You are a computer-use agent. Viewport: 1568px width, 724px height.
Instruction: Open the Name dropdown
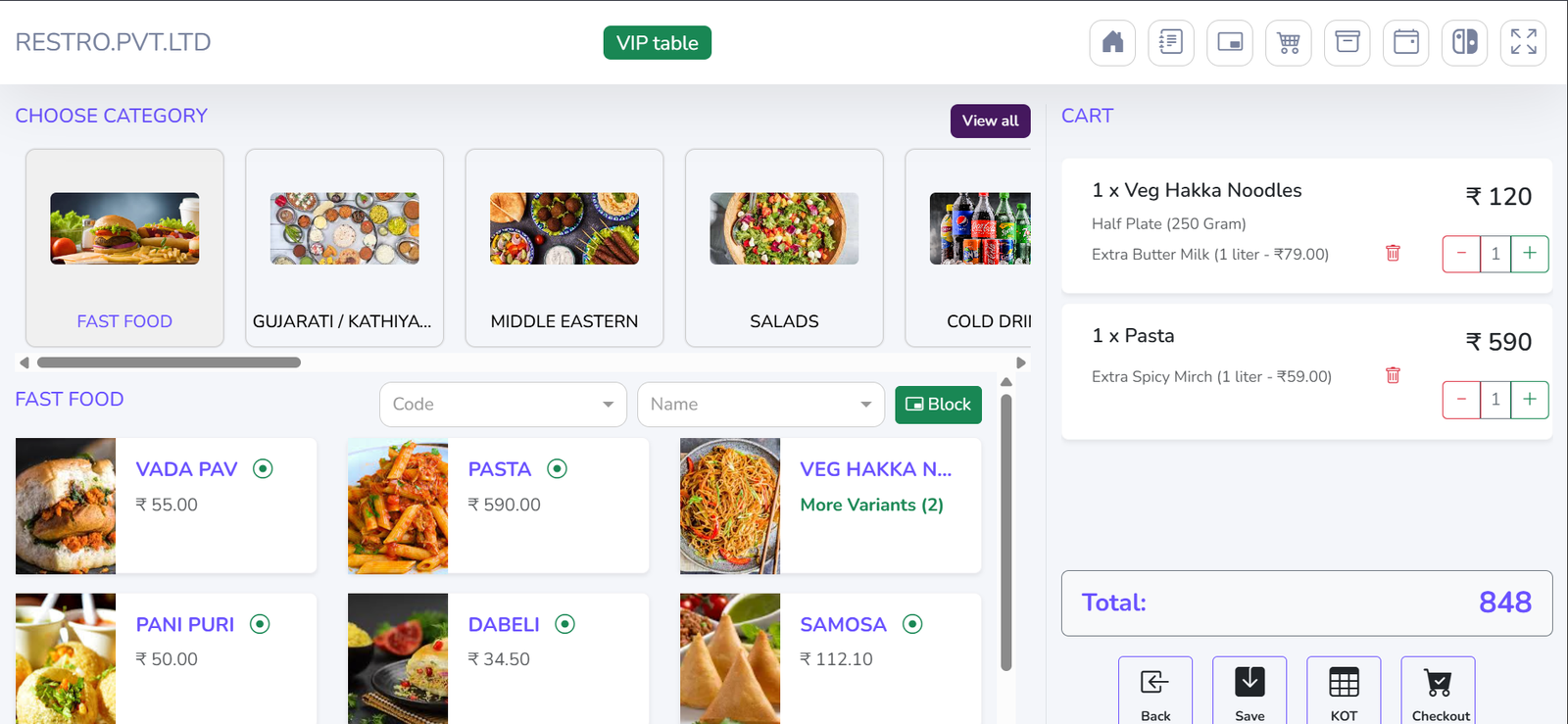coord(760,405)
